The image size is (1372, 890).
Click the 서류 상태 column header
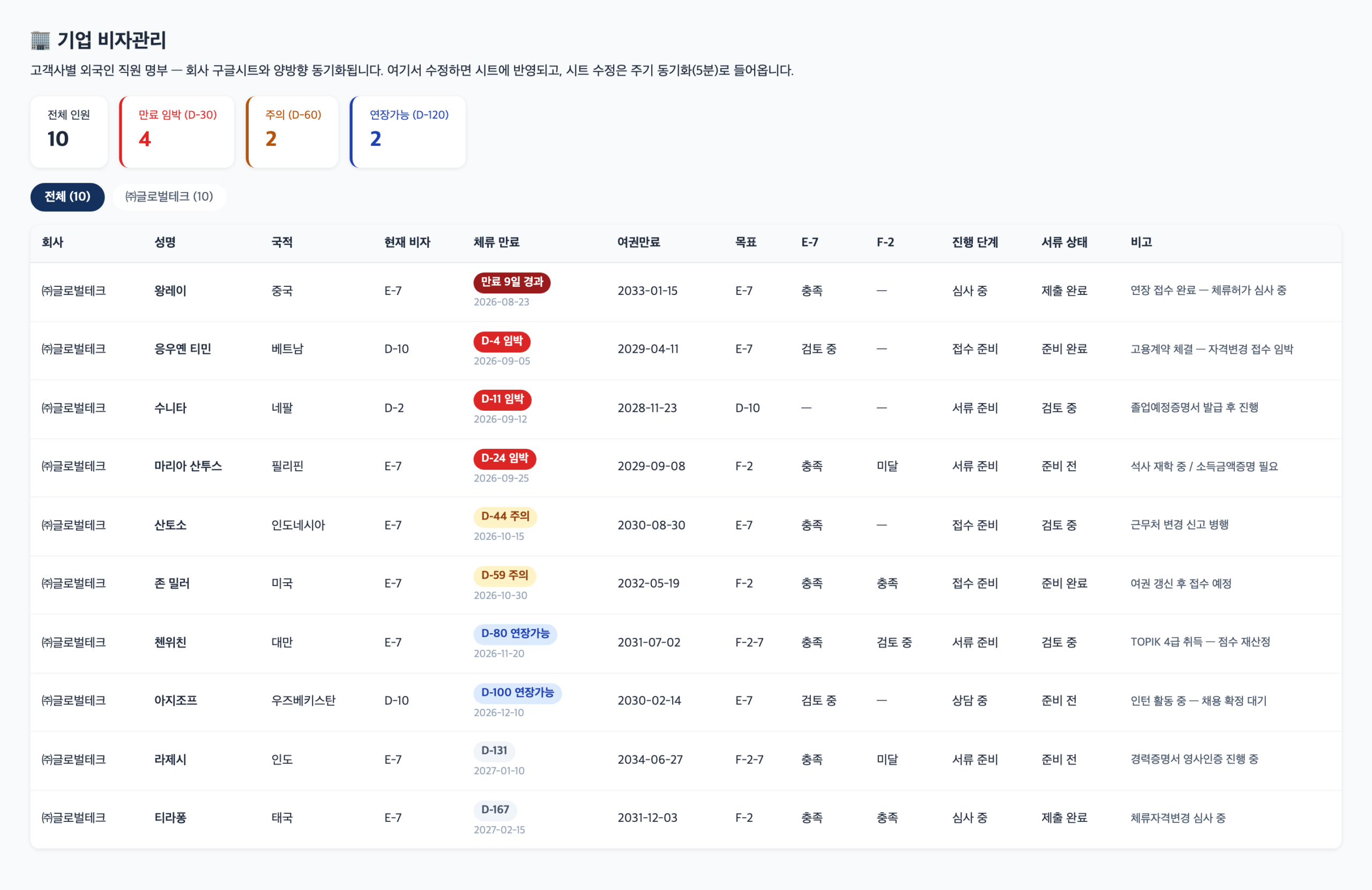[1064, 242]
